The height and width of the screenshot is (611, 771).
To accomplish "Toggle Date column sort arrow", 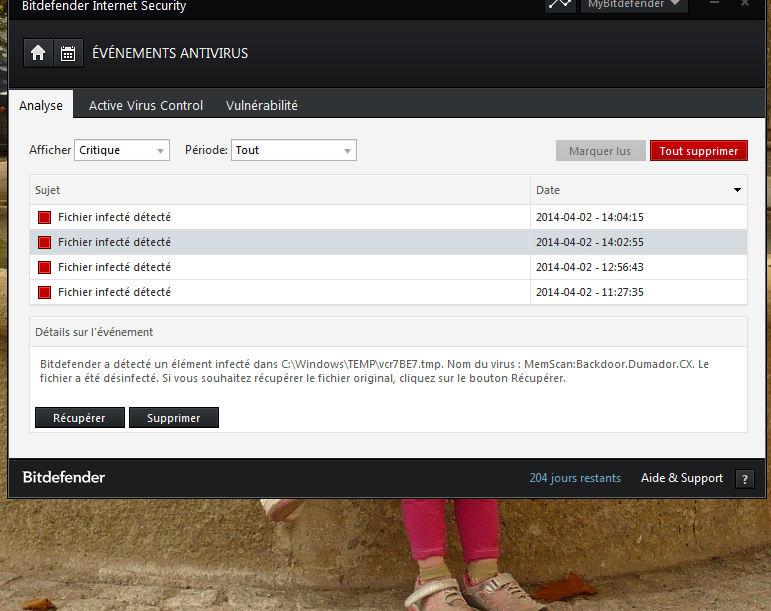I will pos(737,190).
